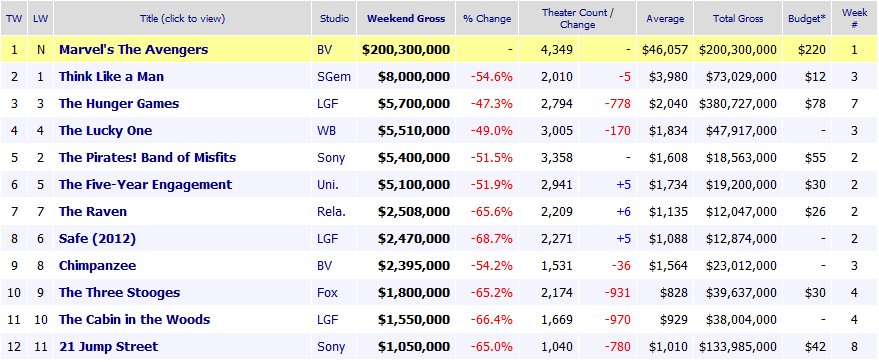The width and height of the screenshot is (879, 362).
Task: Click The Cabin in the Woods link
Action: point(135,319)
